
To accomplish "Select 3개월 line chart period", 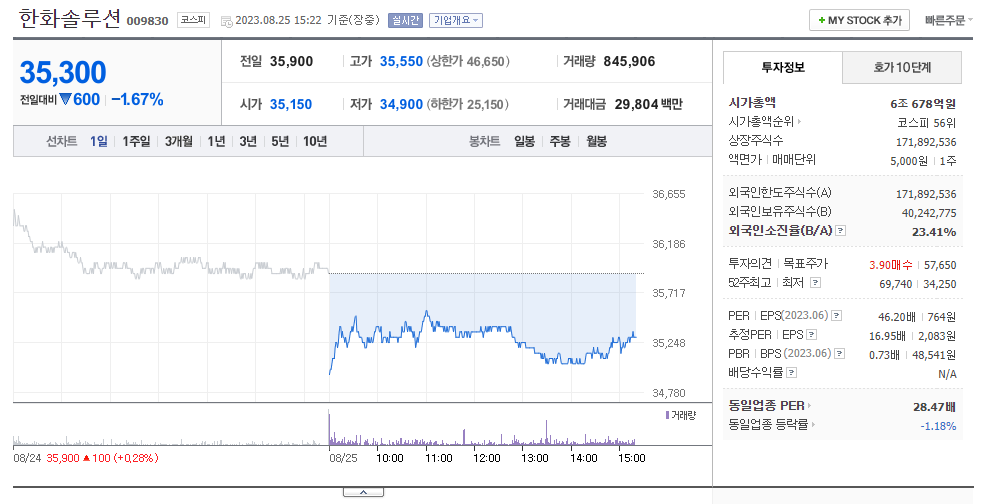I will click(x=179, y=141).
